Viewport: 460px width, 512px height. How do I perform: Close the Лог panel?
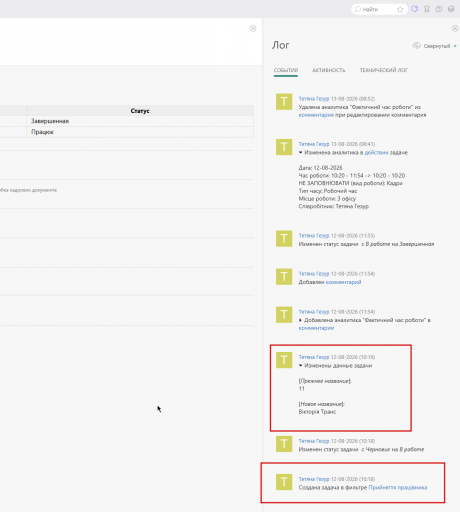(x=455, y=28)
